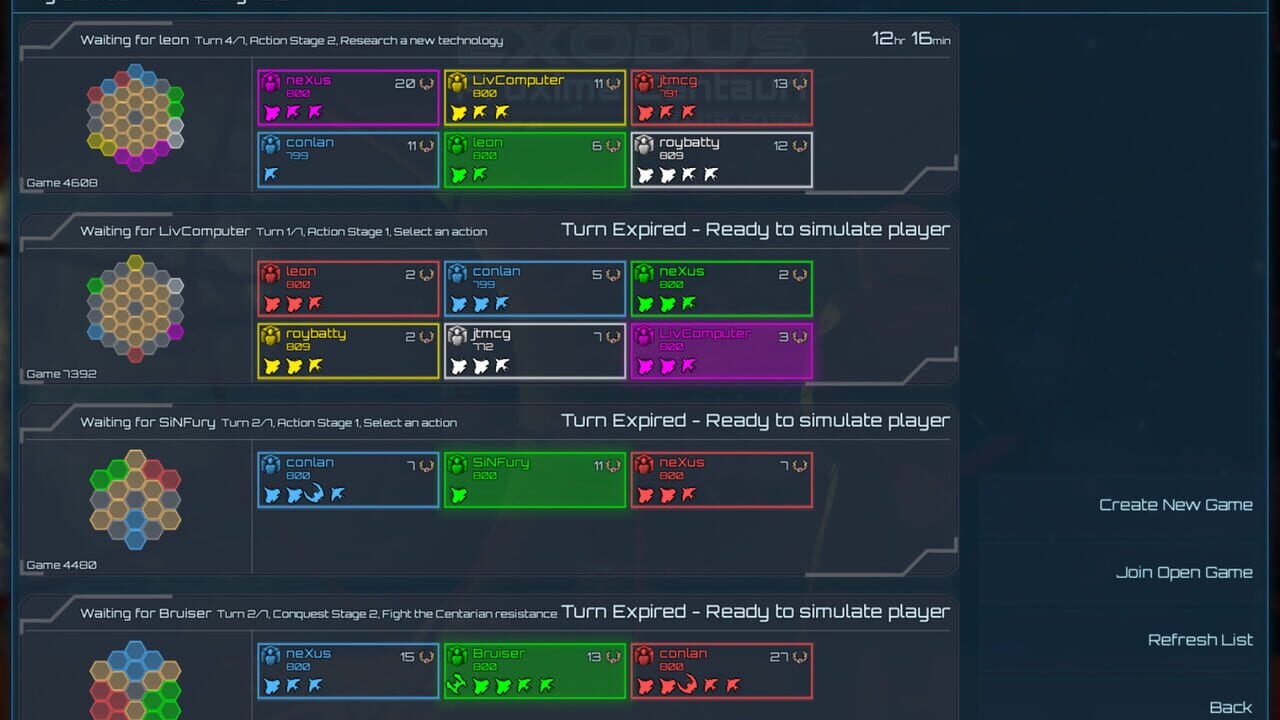The height and width of the screenshot is (720, 1280).
Task: Click Refresh List
Action: (x=1200, y=640)
